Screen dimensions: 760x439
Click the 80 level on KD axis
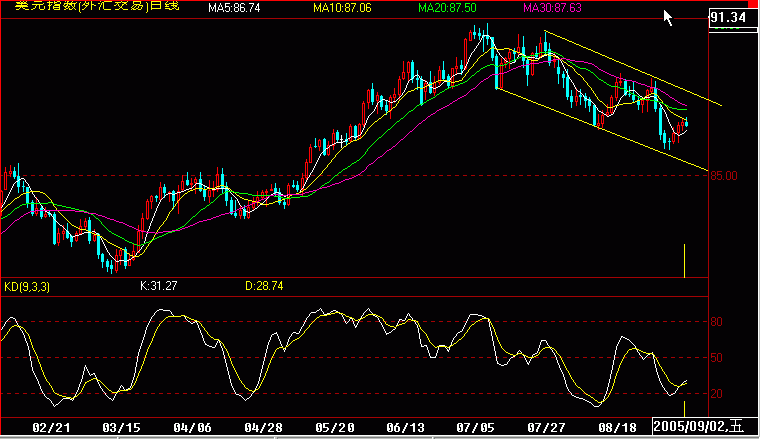(716, 322)
